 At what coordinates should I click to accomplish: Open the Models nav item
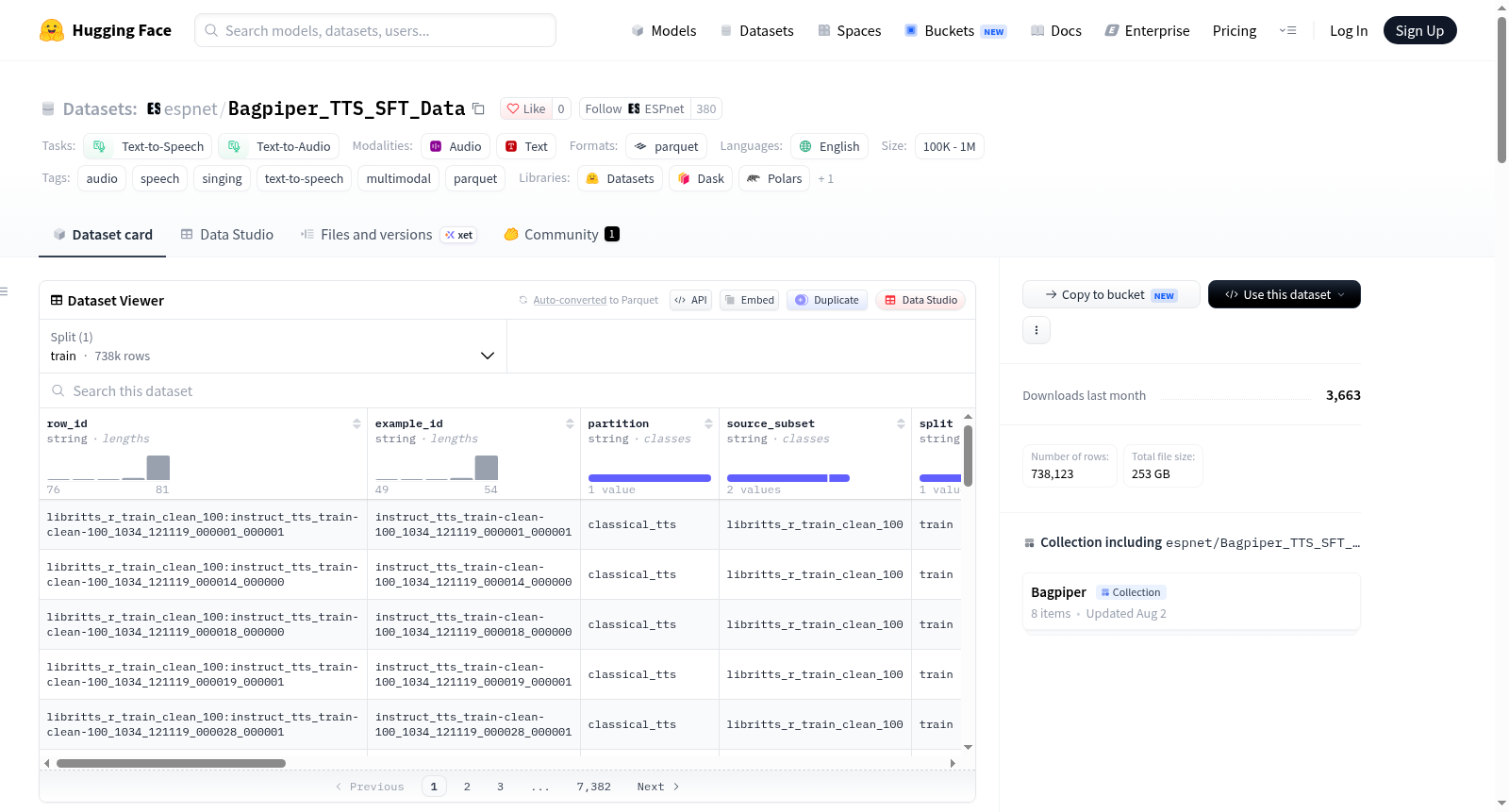click(664, 30)
